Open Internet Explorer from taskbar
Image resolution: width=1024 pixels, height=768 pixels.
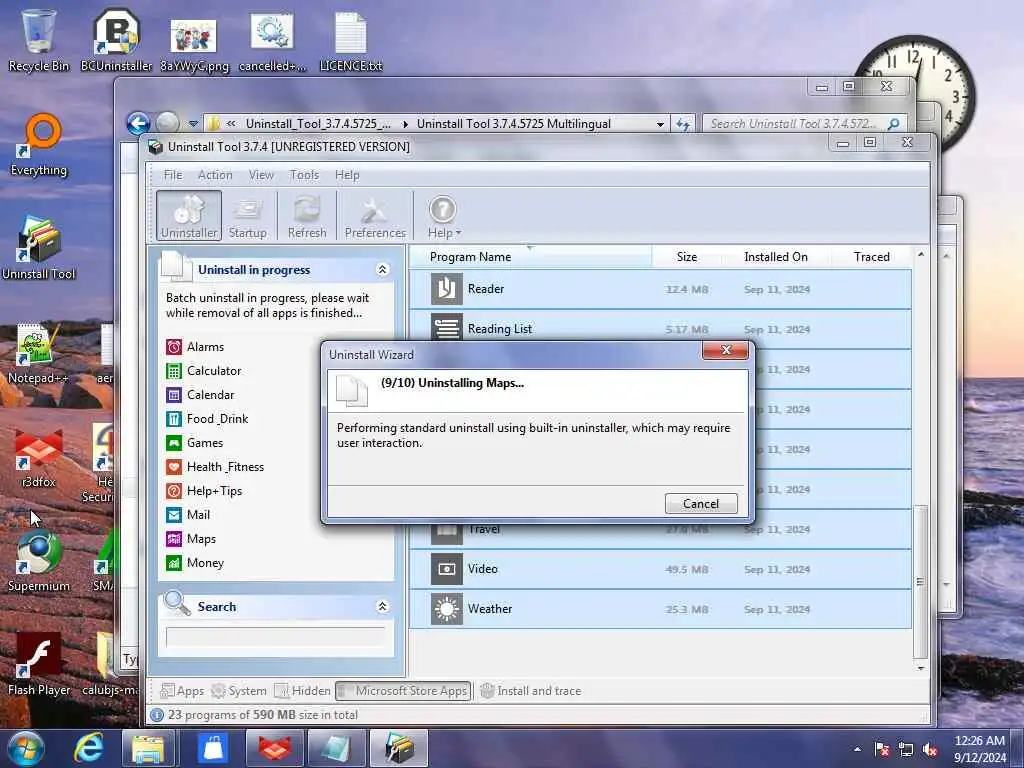(x=88, y=748)
